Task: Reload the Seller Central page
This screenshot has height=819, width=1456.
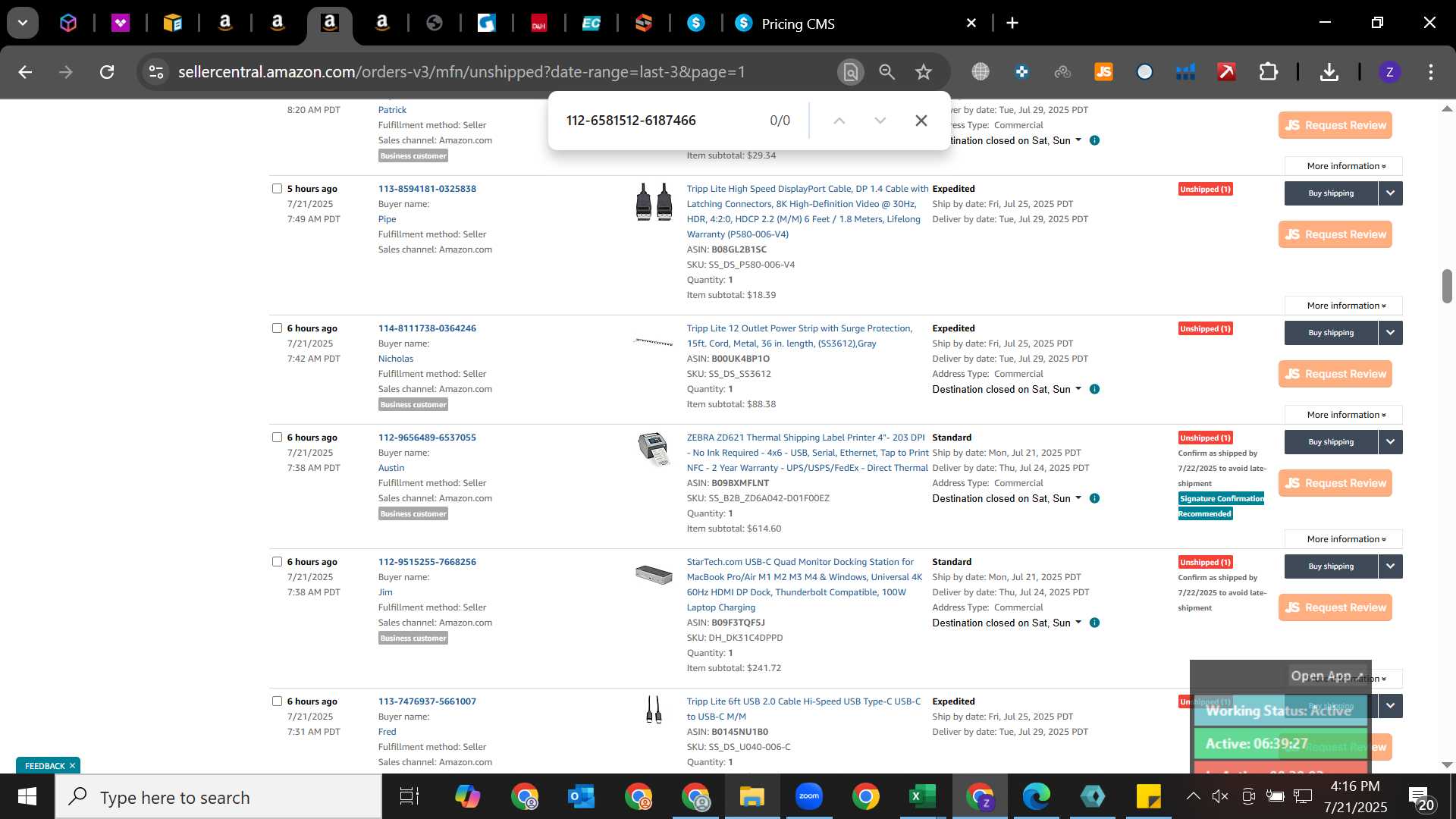Action: point(107,72)
